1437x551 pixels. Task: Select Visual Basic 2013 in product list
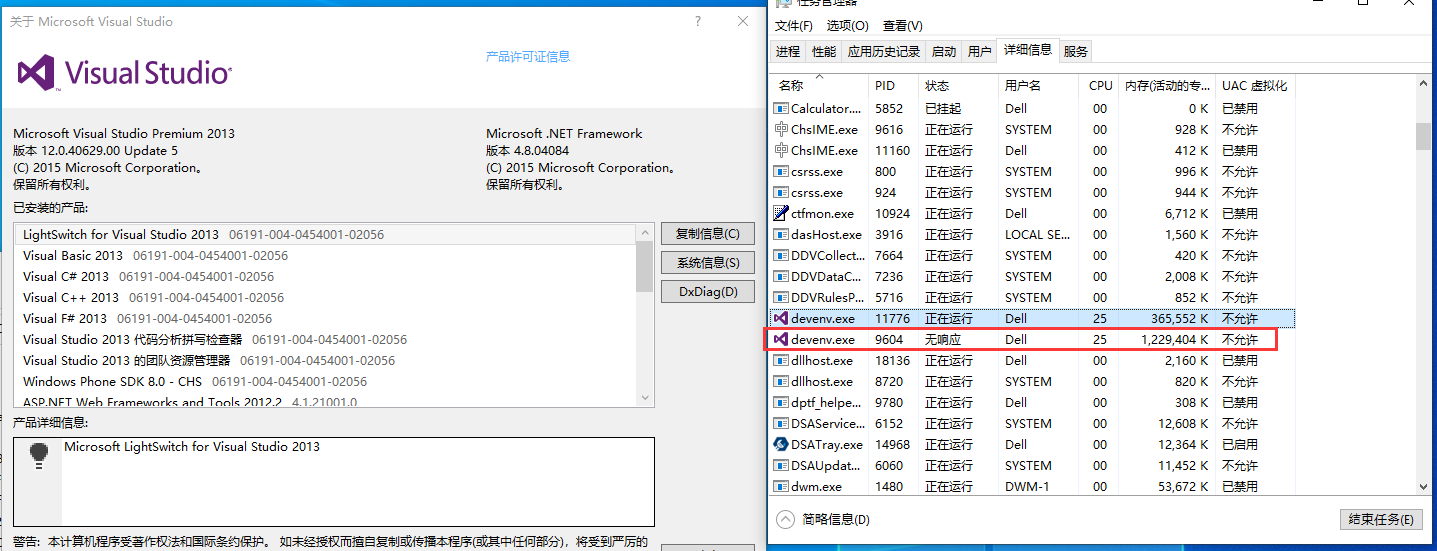point(325,255)
